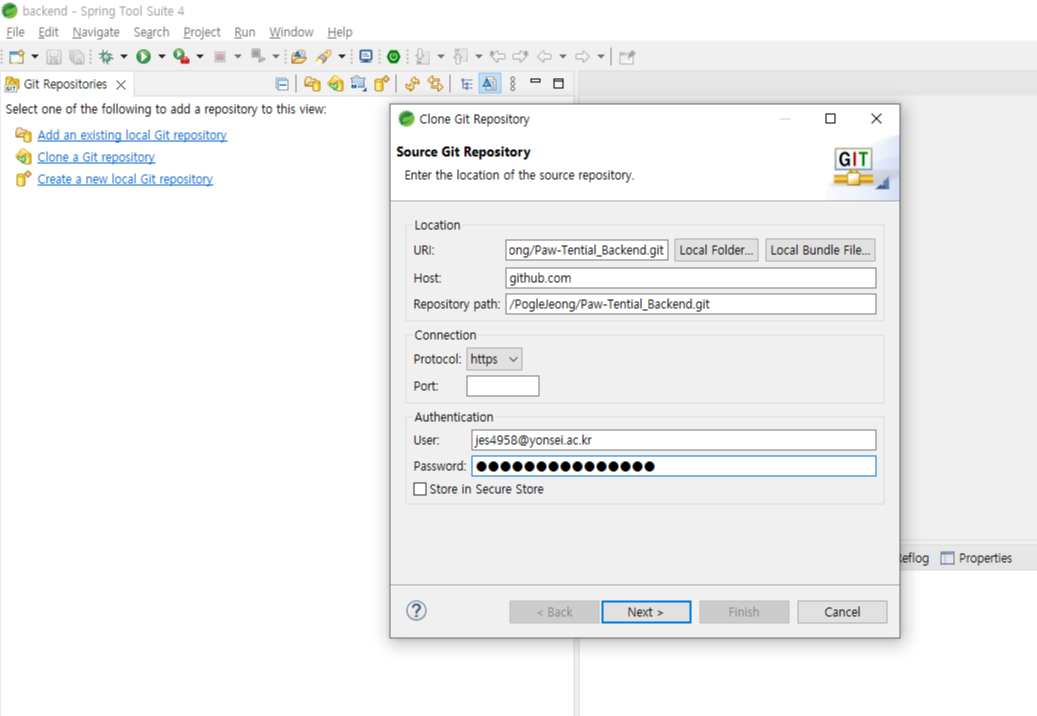1037x716 pixels.
Task: Click the URI input field
Action: point(587,250)
